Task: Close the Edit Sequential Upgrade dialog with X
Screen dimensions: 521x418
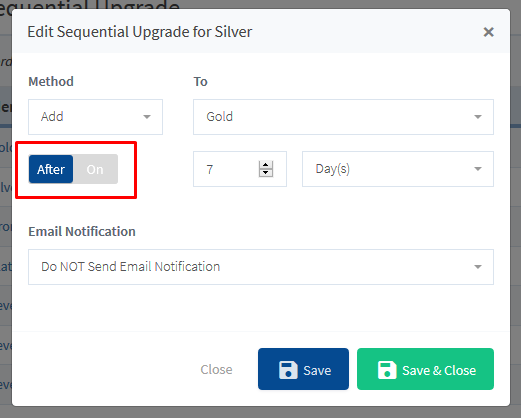Action: [x=488, y=32]
